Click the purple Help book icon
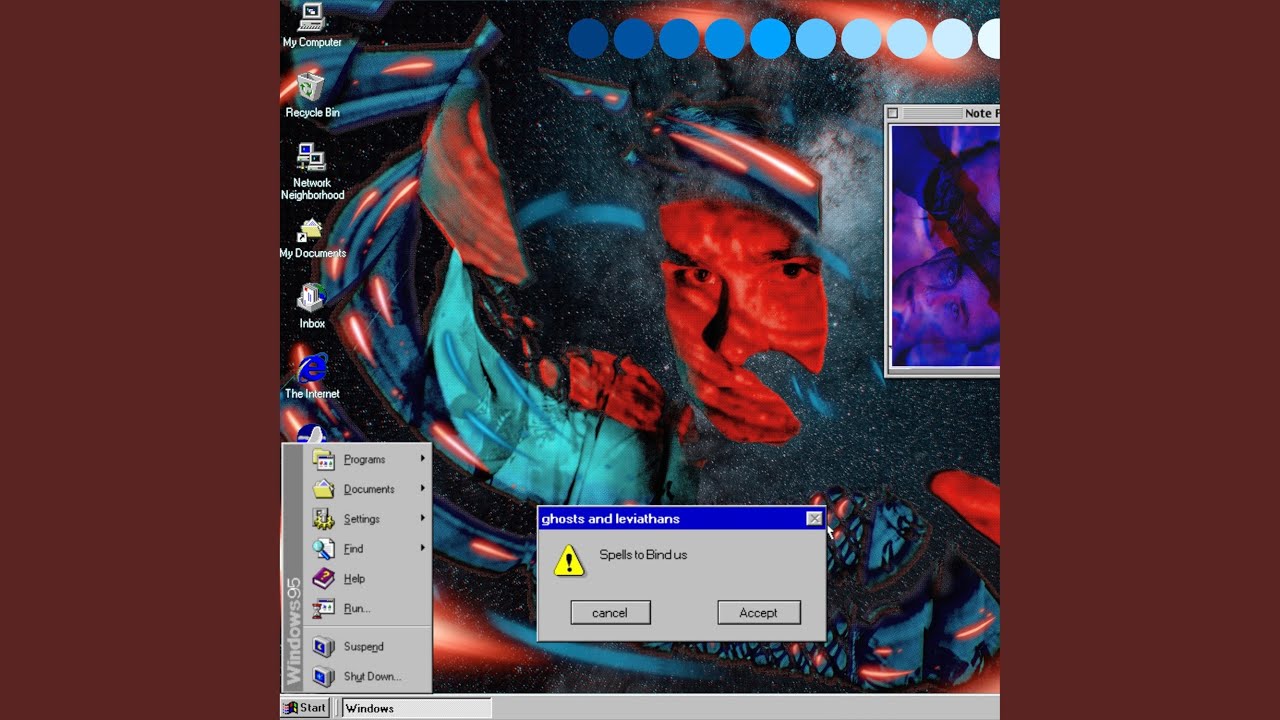This screenshot has width=1280, height=720. tap(323, 578)
